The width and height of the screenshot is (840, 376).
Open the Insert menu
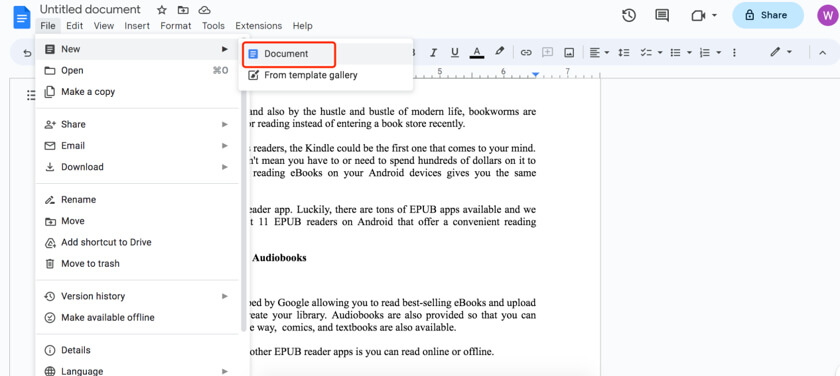point(137,26)
